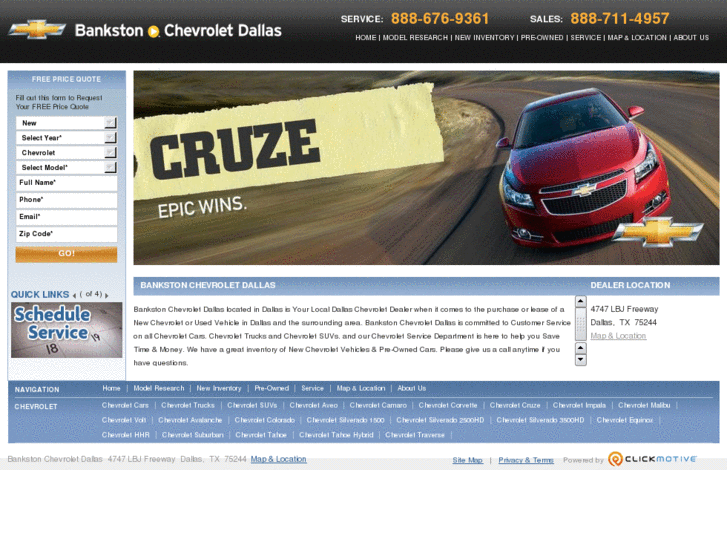Click the Full Name field
727x545 pixels.
pos(66,183)
